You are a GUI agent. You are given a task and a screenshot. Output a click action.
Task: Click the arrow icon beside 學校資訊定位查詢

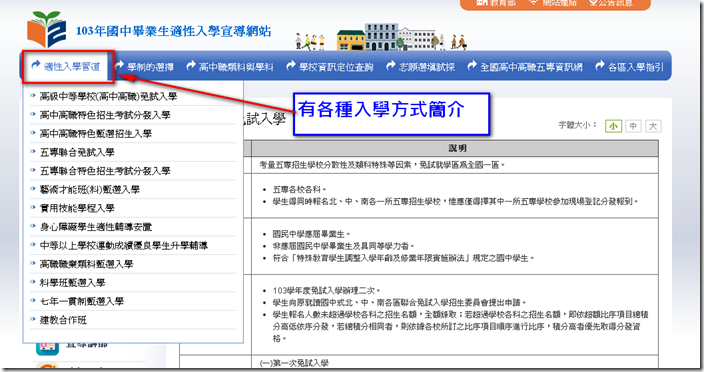coord(291,66)
